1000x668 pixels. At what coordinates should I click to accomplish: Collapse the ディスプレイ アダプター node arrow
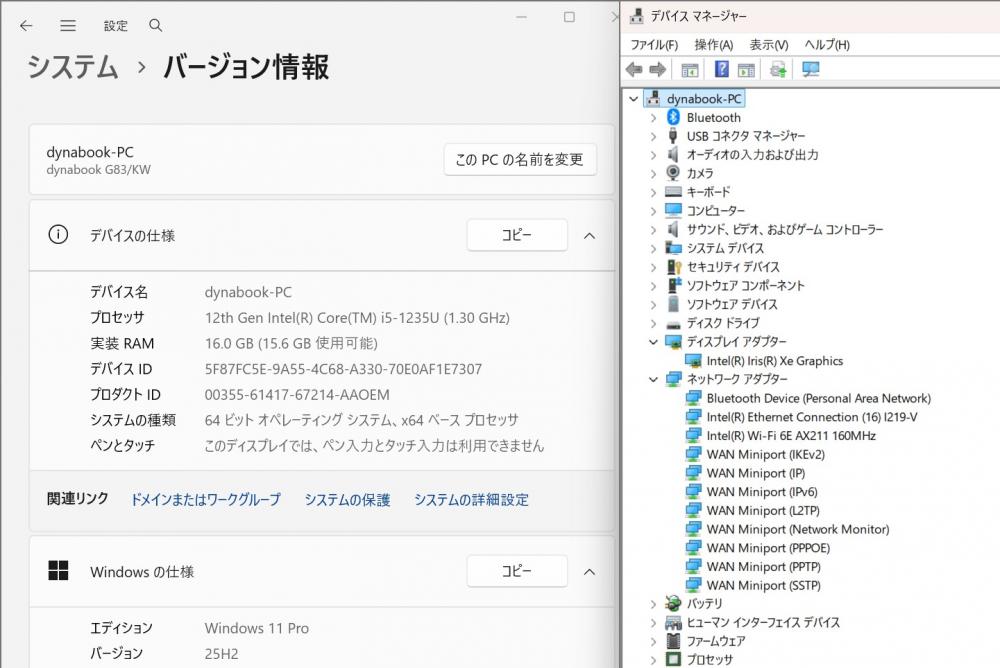[653, 342]
